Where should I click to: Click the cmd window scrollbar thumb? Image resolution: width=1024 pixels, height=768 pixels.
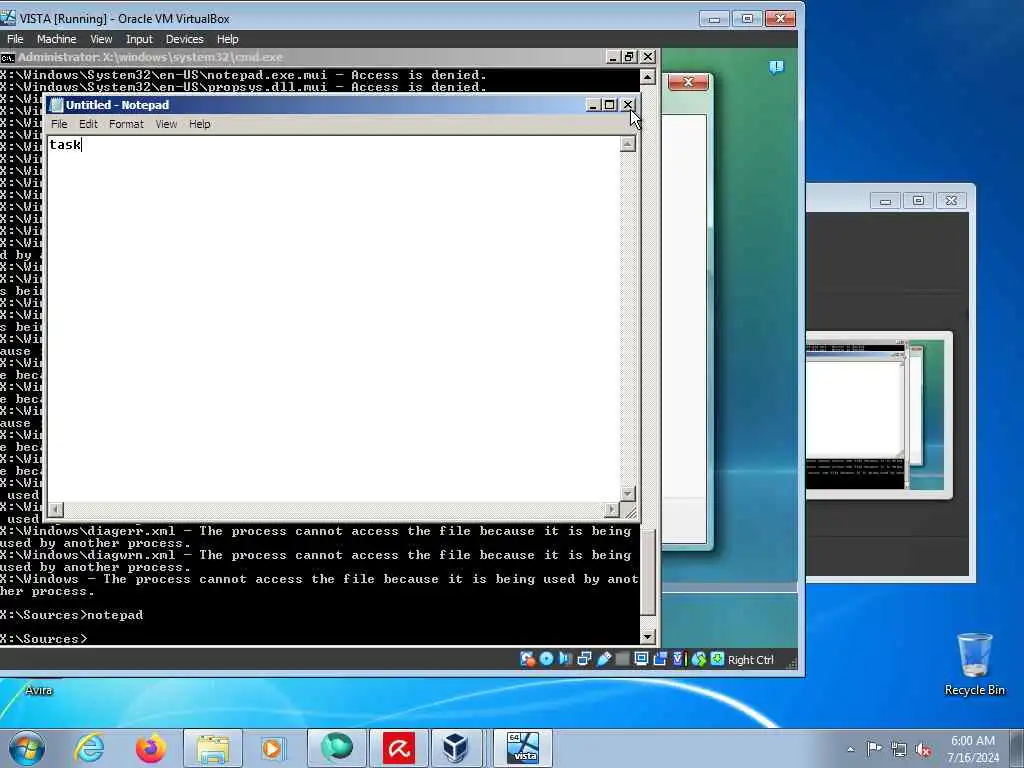pyautogui.click(x=648, y=572)
